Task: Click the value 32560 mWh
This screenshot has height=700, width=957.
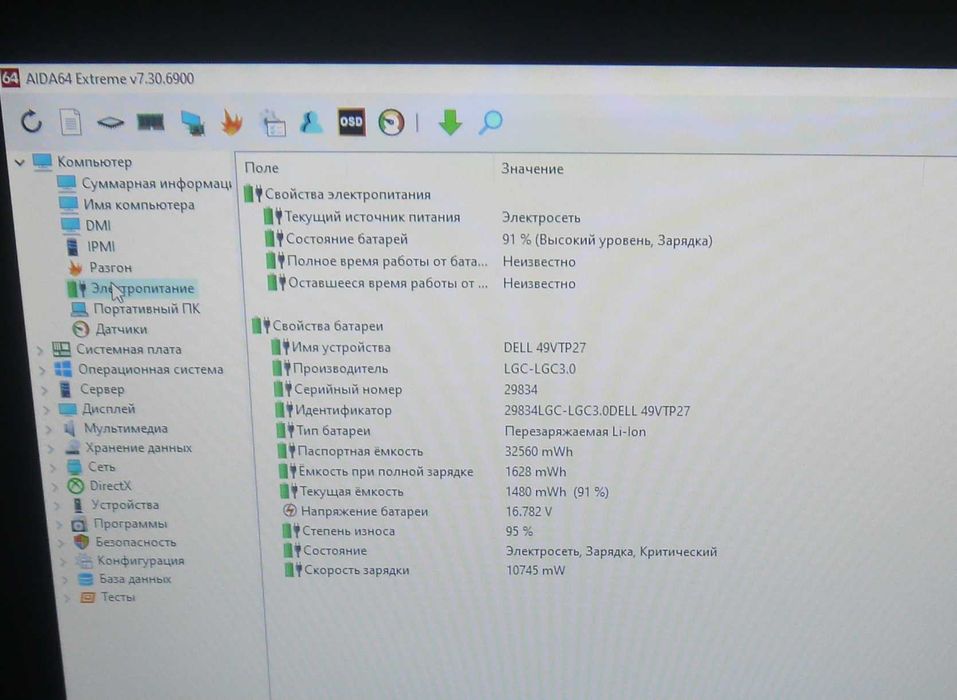Action: point(538,452)
